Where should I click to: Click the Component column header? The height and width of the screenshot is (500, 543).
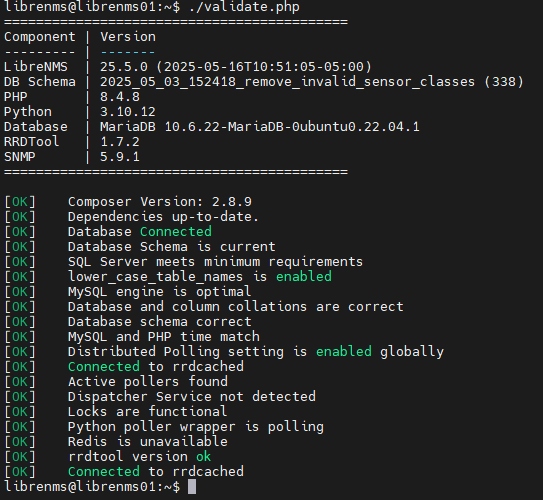coord(40,37)
